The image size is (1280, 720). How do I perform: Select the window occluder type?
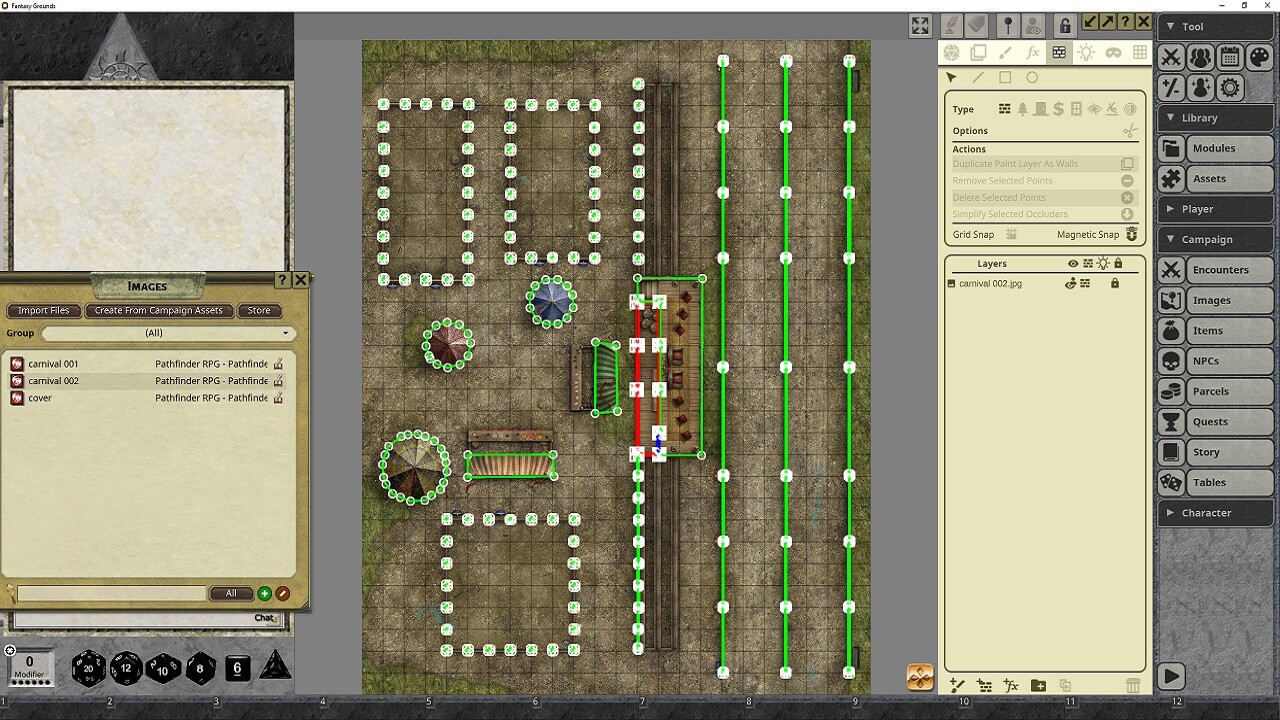pyautogui.click(x=1076, y=109)
